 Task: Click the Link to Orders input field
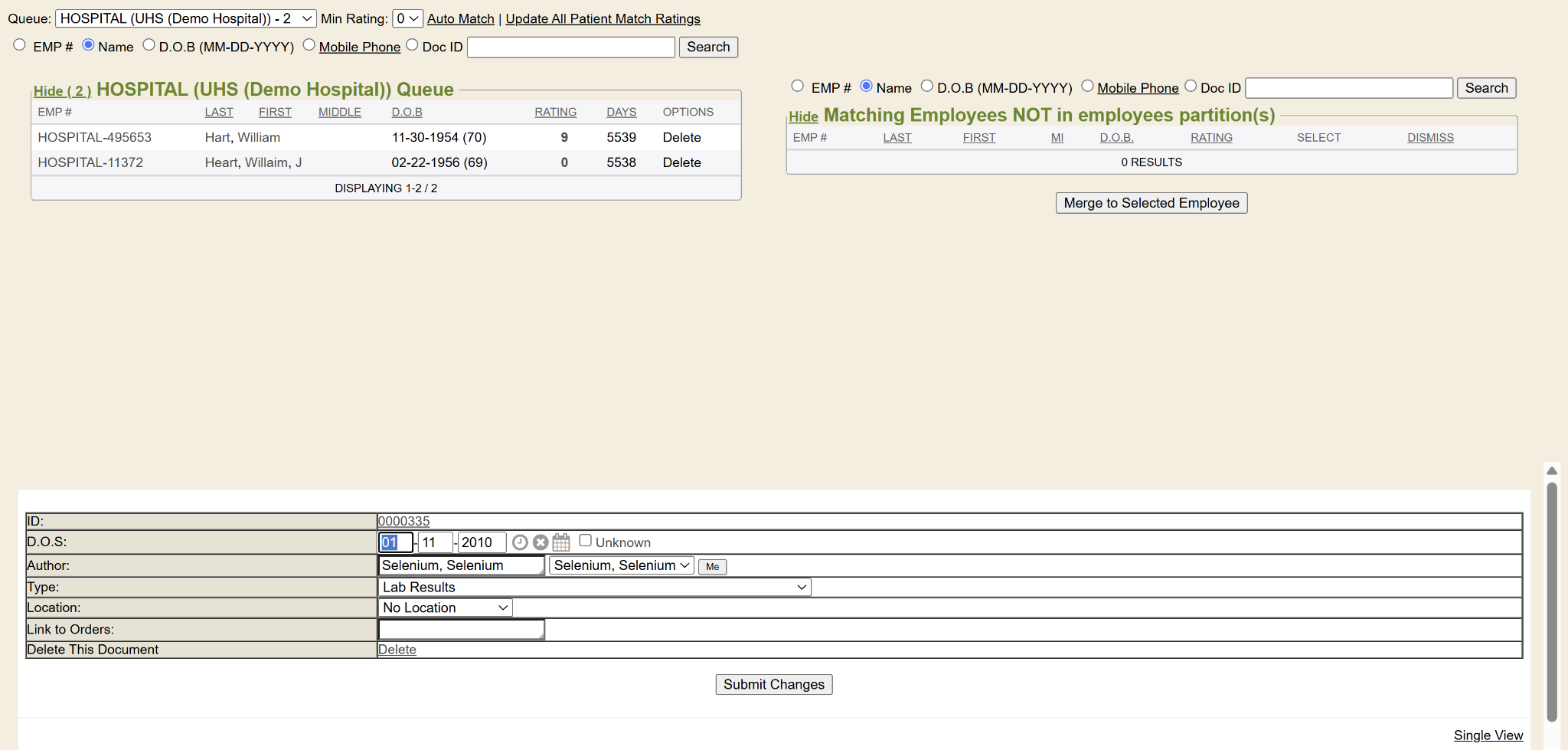pos(461,630)
